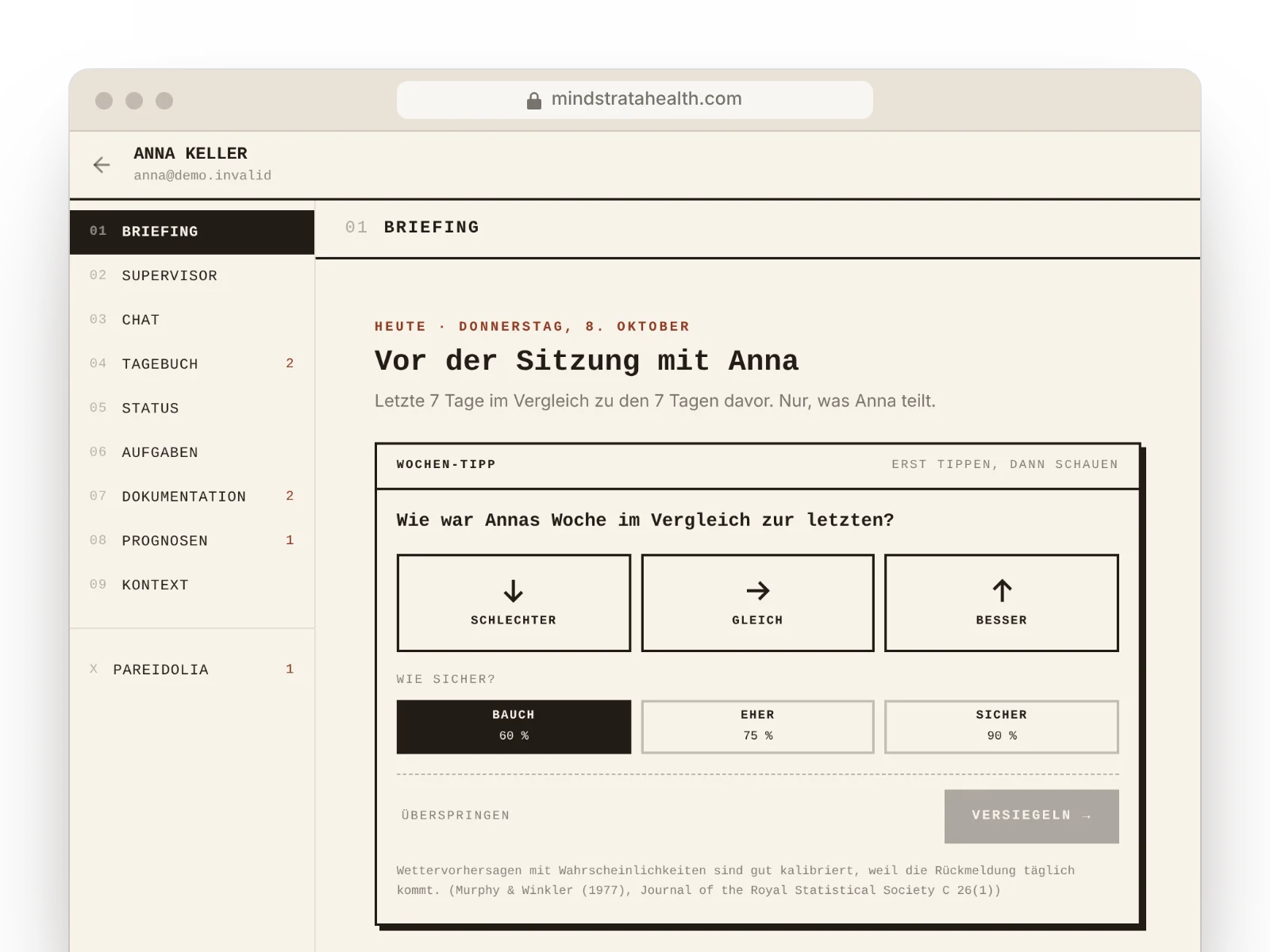Viewport: 1270px width, 952px height.
Task: Go to Dokumentation in the sidebar
Action: pyautogui.click(x=192, y=497)
